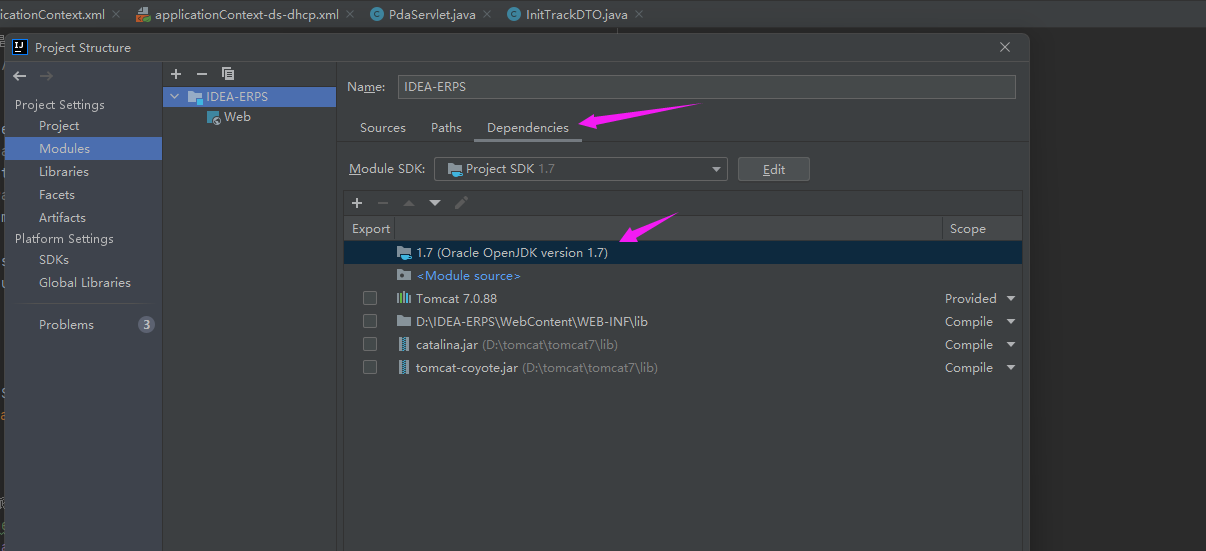Toggle export checkbox for tomcat-coyote.jar
The image size is (1206, 551).
[370, 367]
